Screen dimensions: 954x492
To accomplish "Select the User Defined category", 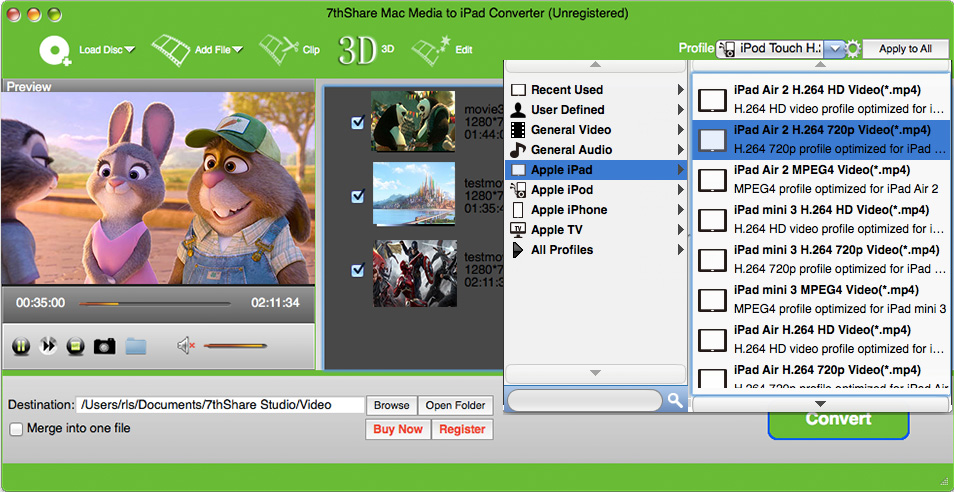I will (596, 110).
